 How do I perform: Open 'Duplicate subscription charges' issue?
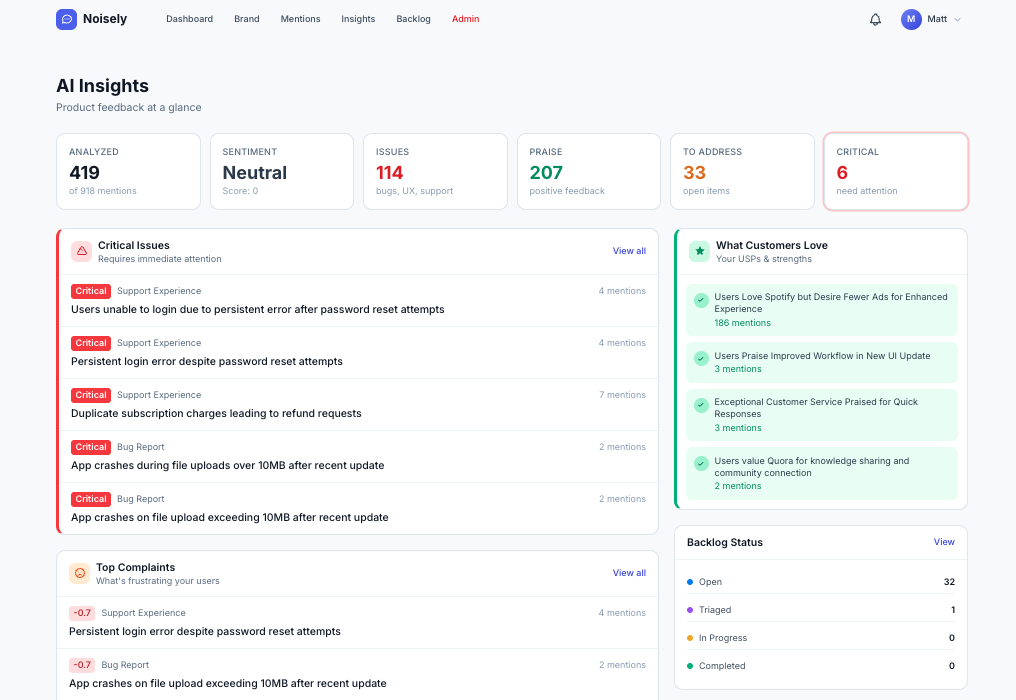point(358,404)
